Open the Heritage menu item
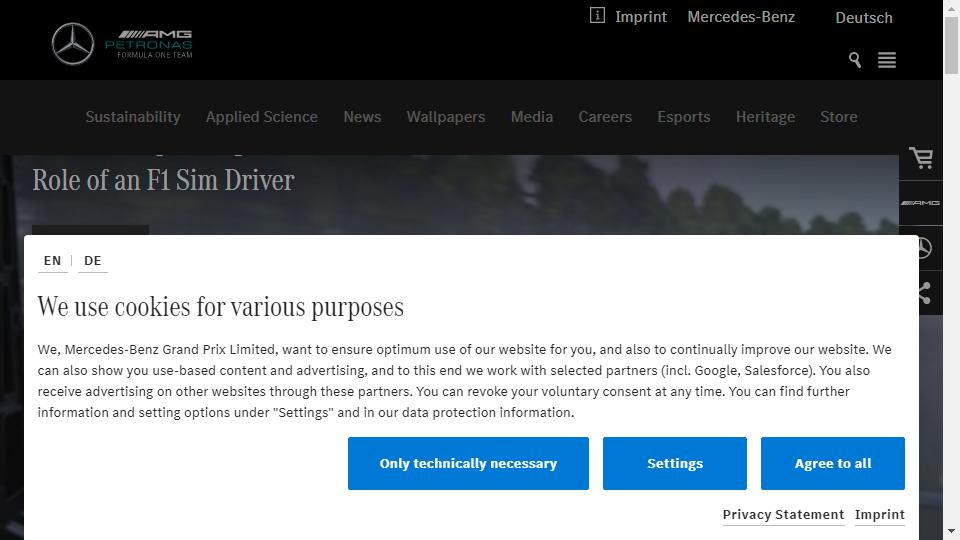This screenshot has height=540, width=960. (765, 117)
